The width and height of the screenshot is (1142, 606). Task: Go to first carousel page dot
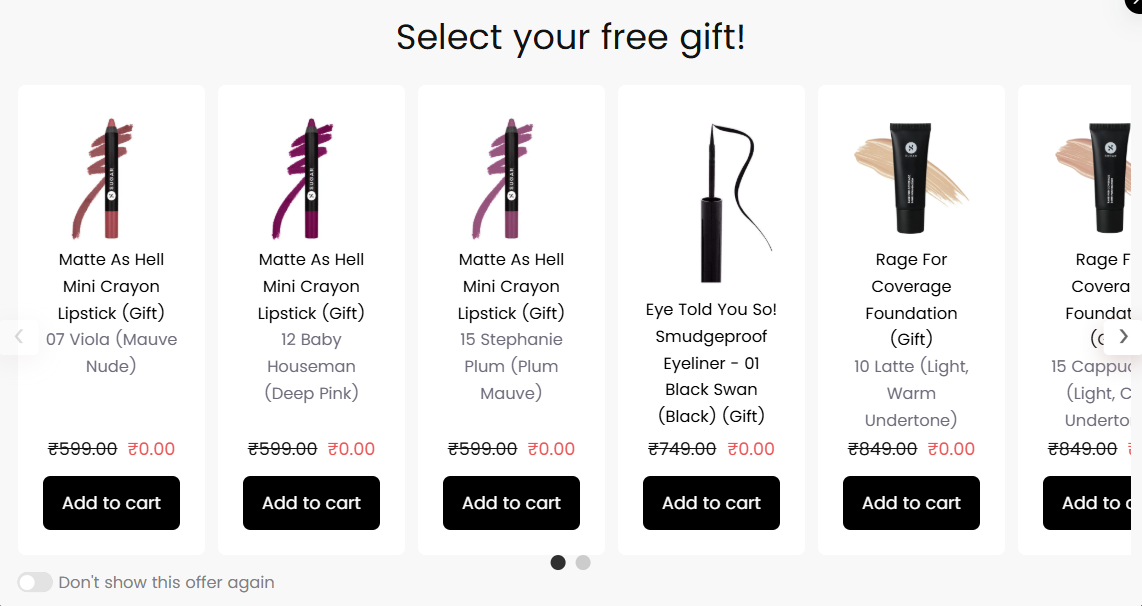pos(558,562)
